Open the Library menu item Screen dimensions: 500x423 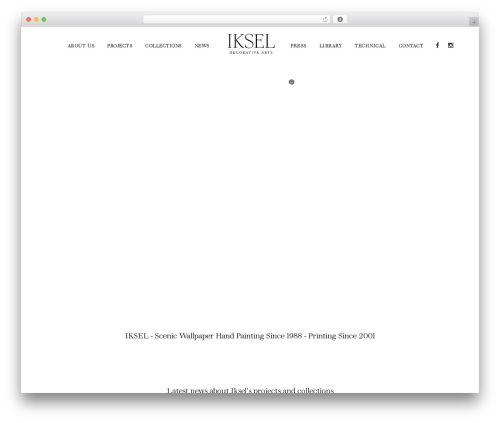point(331,46)
